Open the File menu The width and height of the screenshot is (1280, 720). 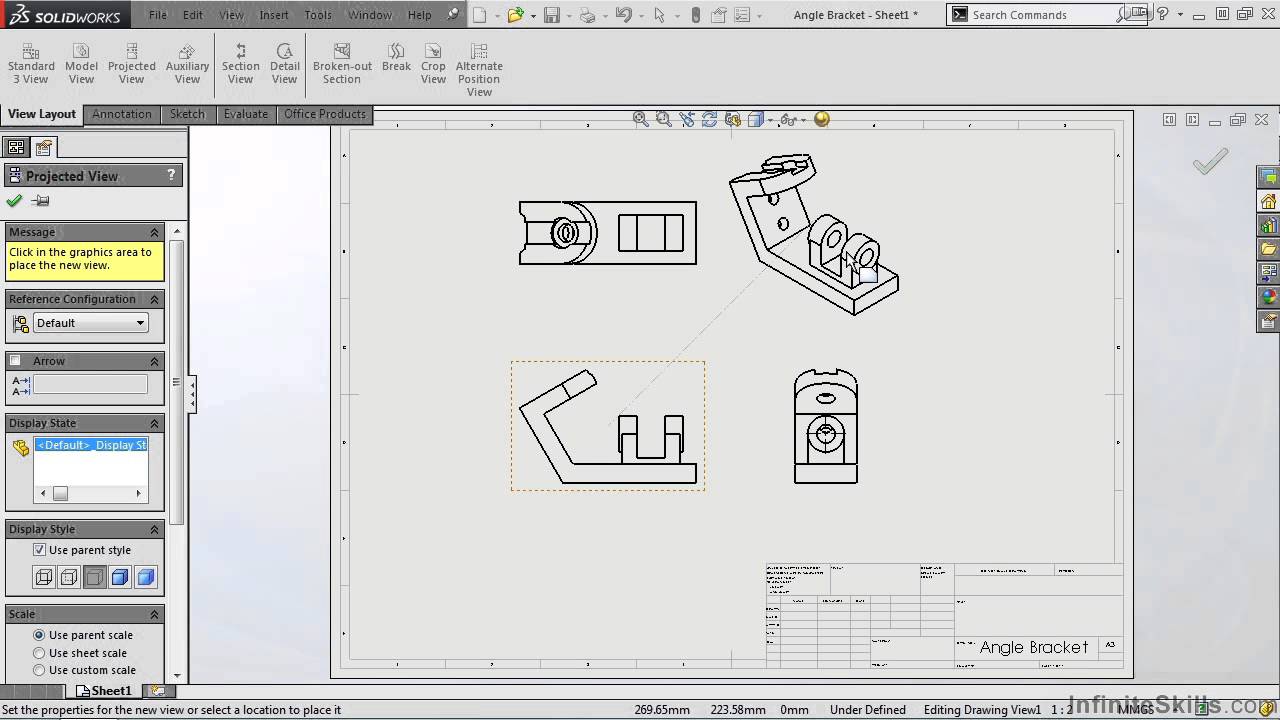tap(157, 15)
